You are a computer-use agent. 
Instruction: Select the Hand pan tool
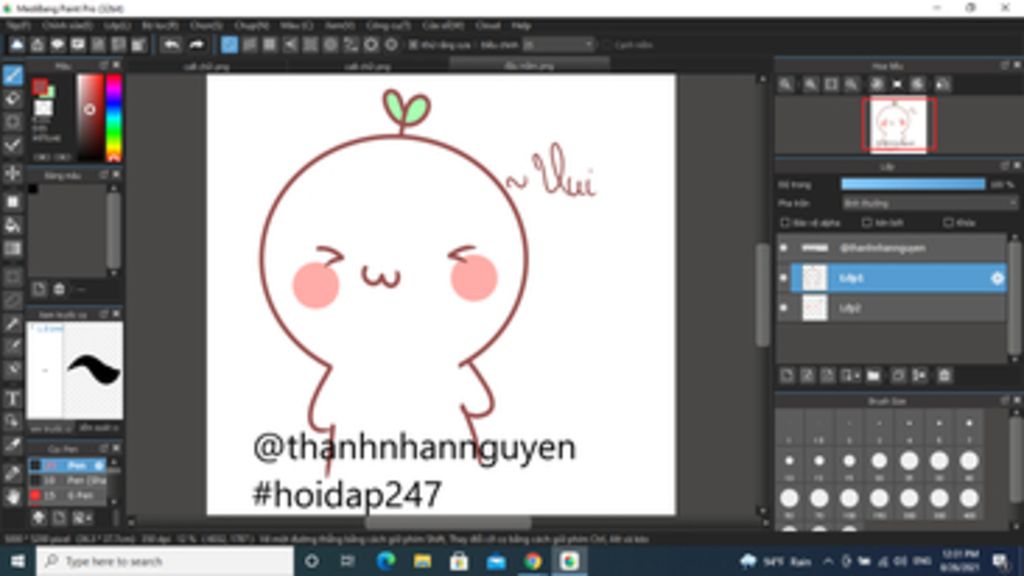[x=12, y=497]
